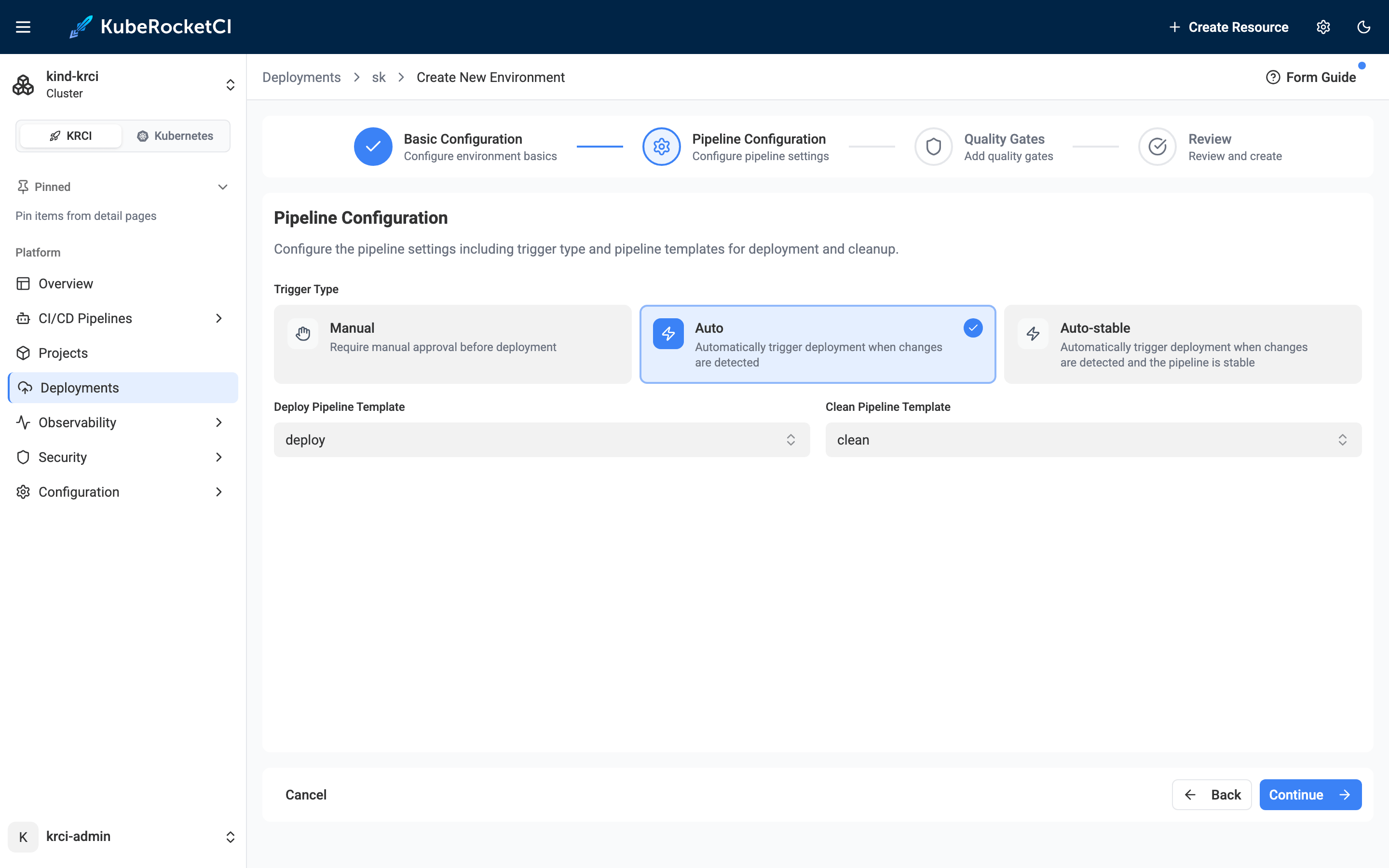Viewport: 1389px width, 868px height.
Task: Click the Quality Gates shield step icon
Action: 934,147
